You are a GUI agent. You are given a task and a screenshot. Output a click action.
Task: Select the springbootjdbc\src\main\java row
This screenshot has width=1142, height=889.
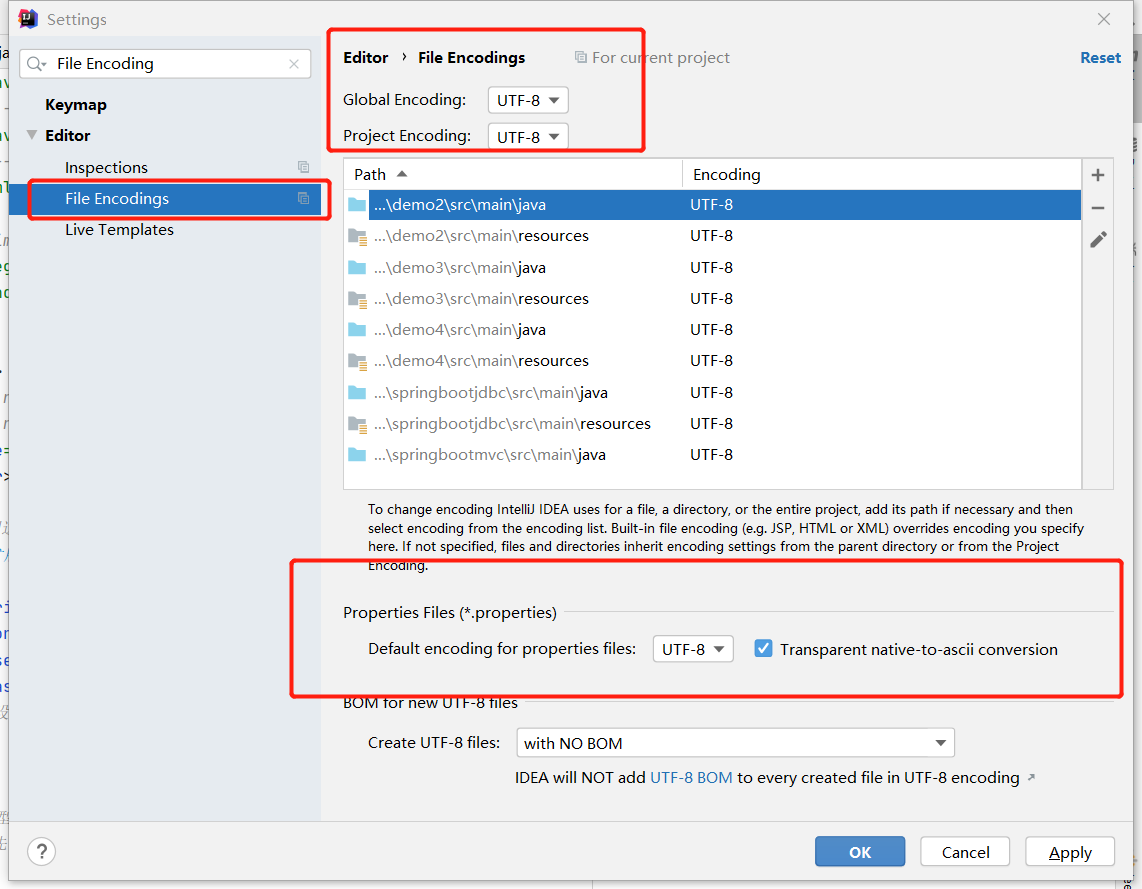[x=714, y=393]
